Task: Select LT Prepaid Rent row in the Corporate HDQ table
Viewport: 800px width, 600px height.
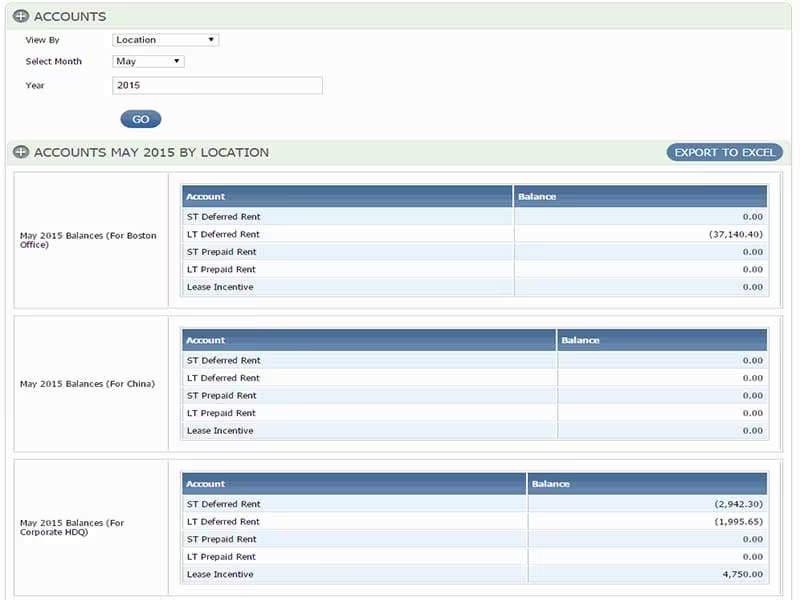Action: tap(474, 557)
